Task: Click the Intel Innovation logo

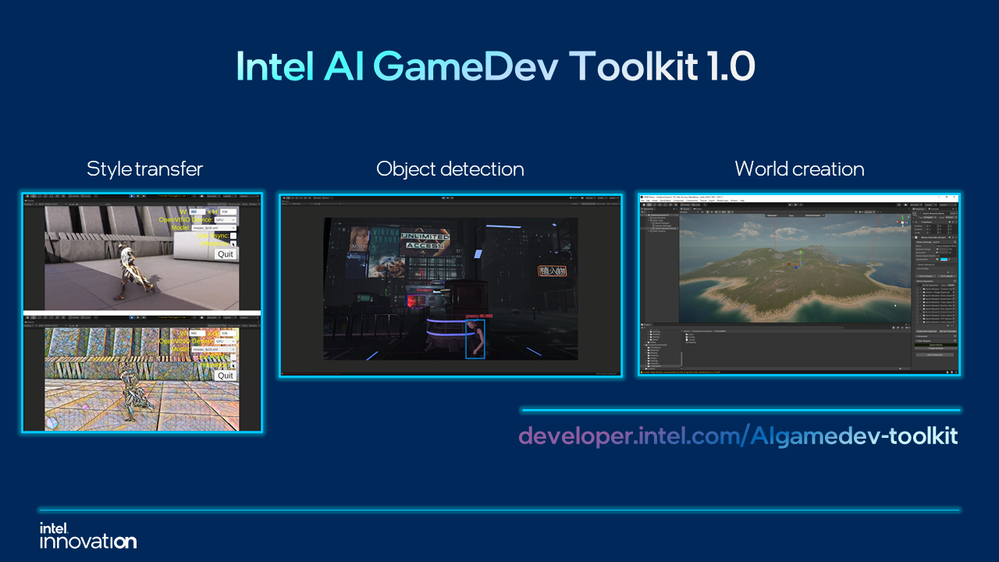Action: pos(88,536)
